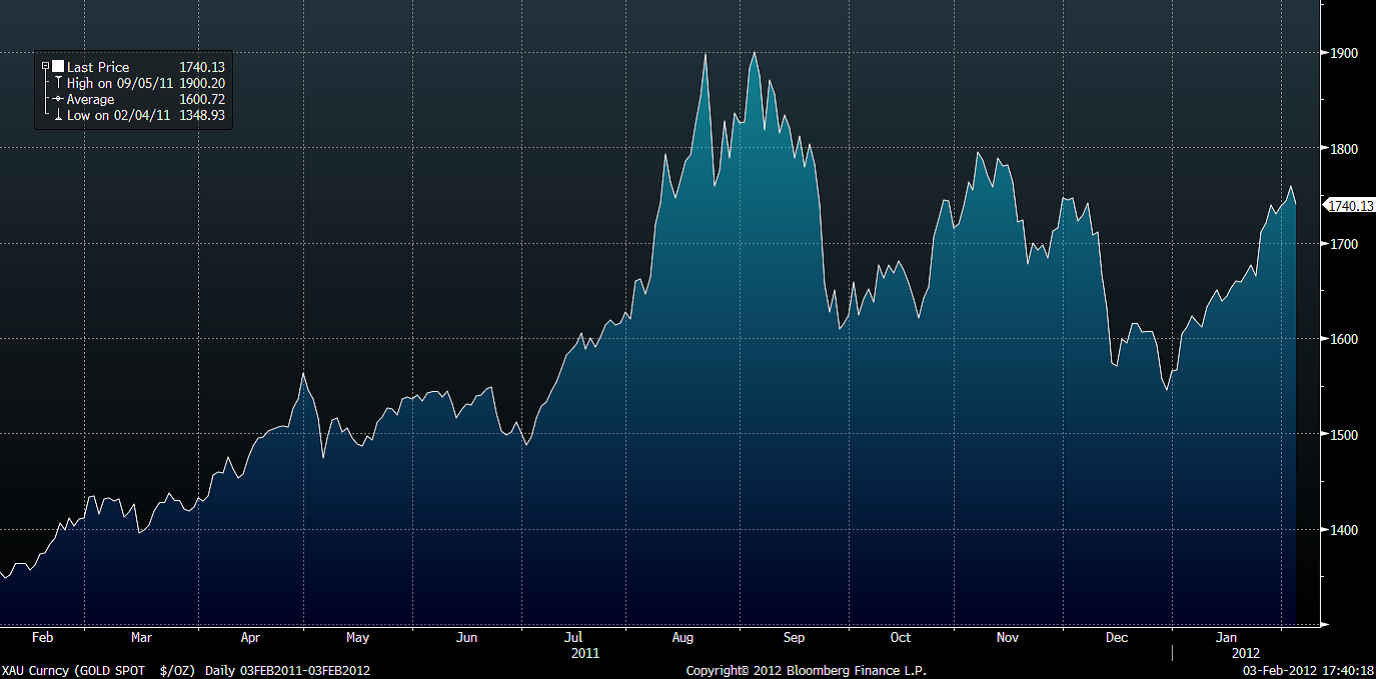Screen dimensions: 1376x679
Task: Click the 2011 year label on timeline
Action: (586, 652)
